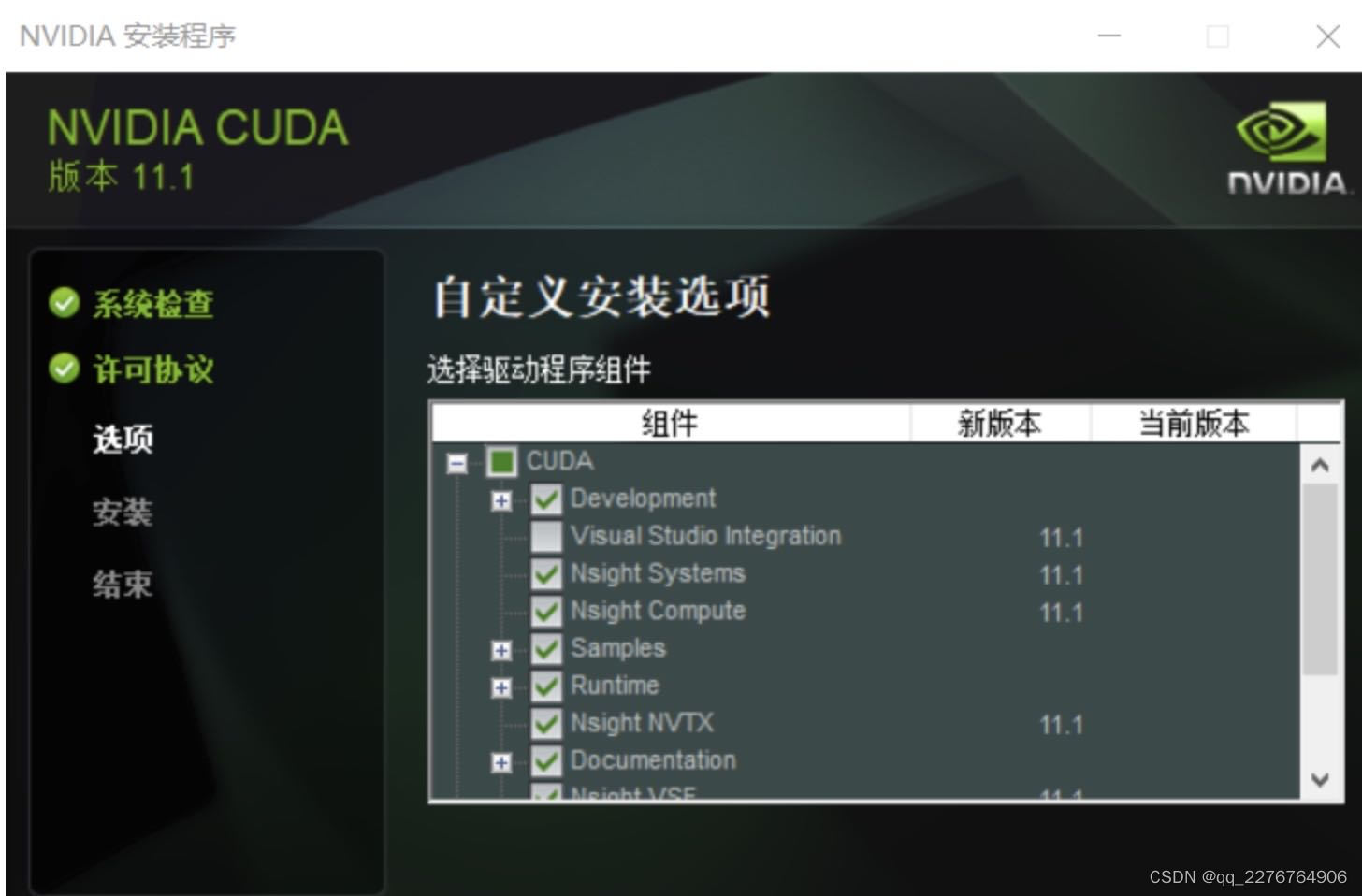Select the Runtime row label
The image size is (1362, 896).
pyautogui.click(x=615, y=686)
